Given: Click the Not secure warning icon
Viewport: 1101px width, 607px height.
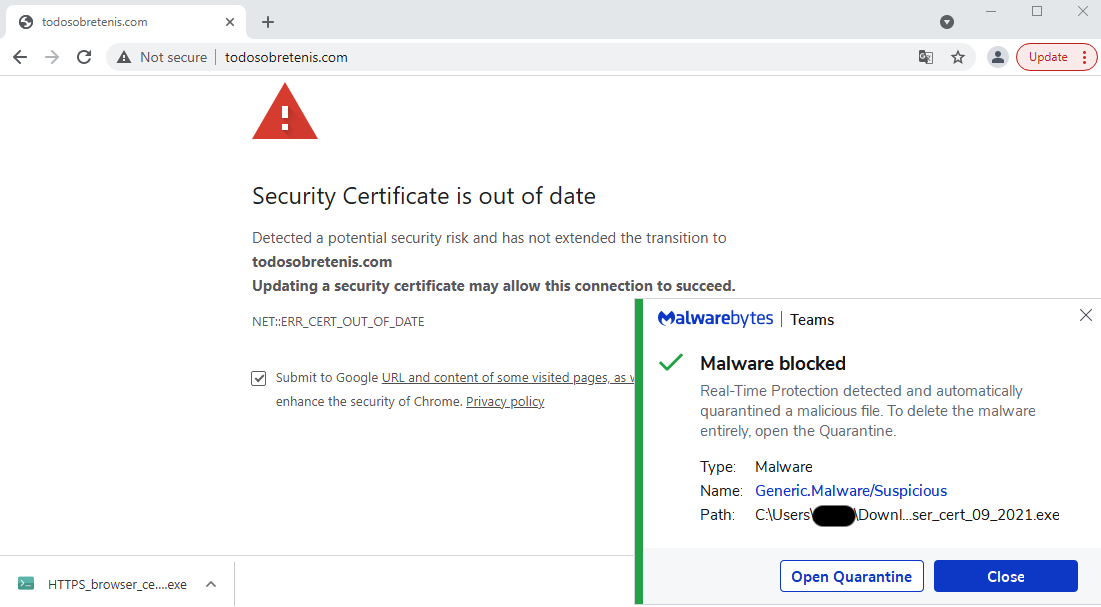Looking at the screenshot, I should point(124,57).
